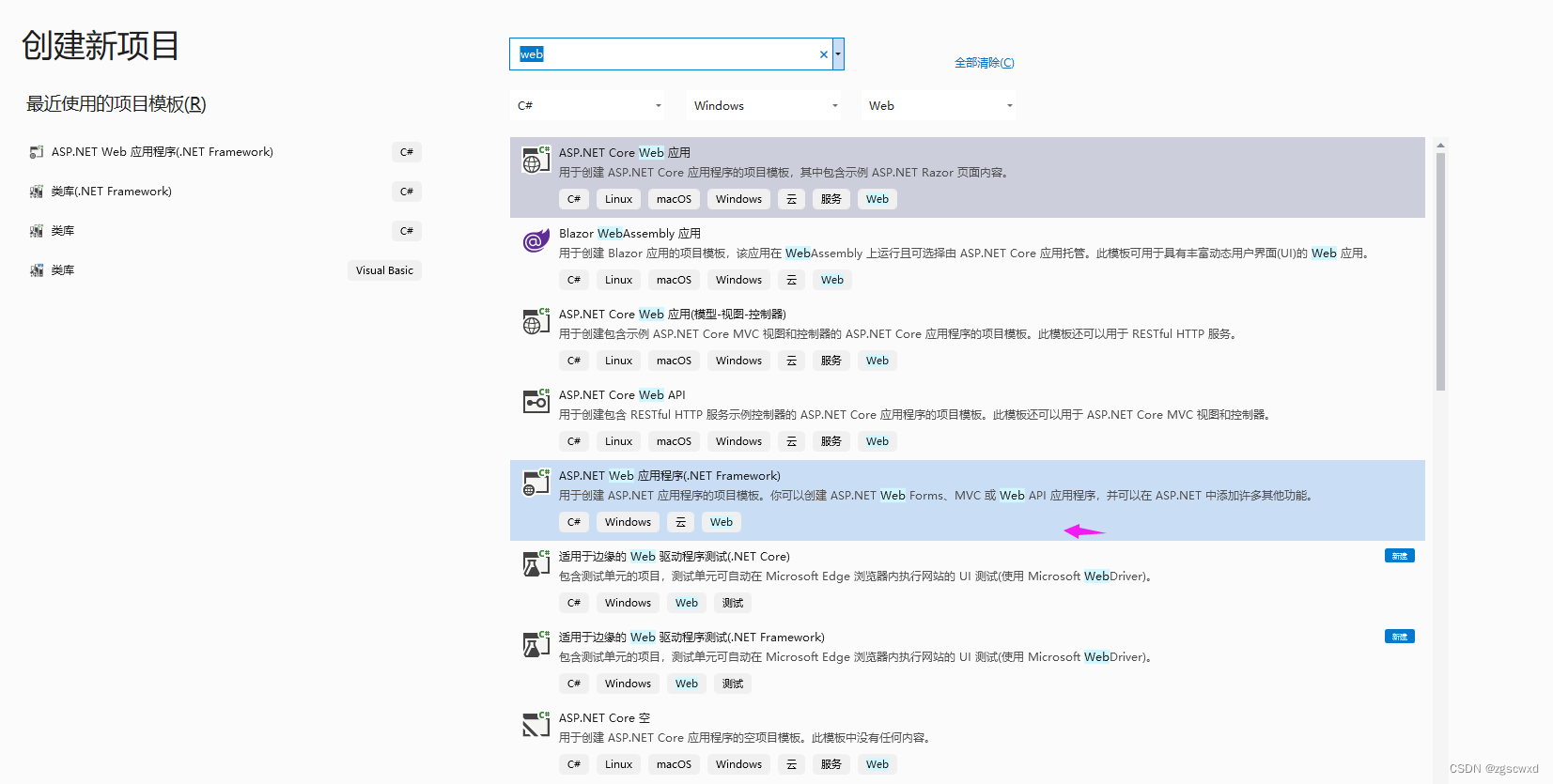Select 适用于边缘的 Web 驱动程序测试(.NET Core) title
The height and width of the screenshot is (784, 1553).
tap(675, 557)
